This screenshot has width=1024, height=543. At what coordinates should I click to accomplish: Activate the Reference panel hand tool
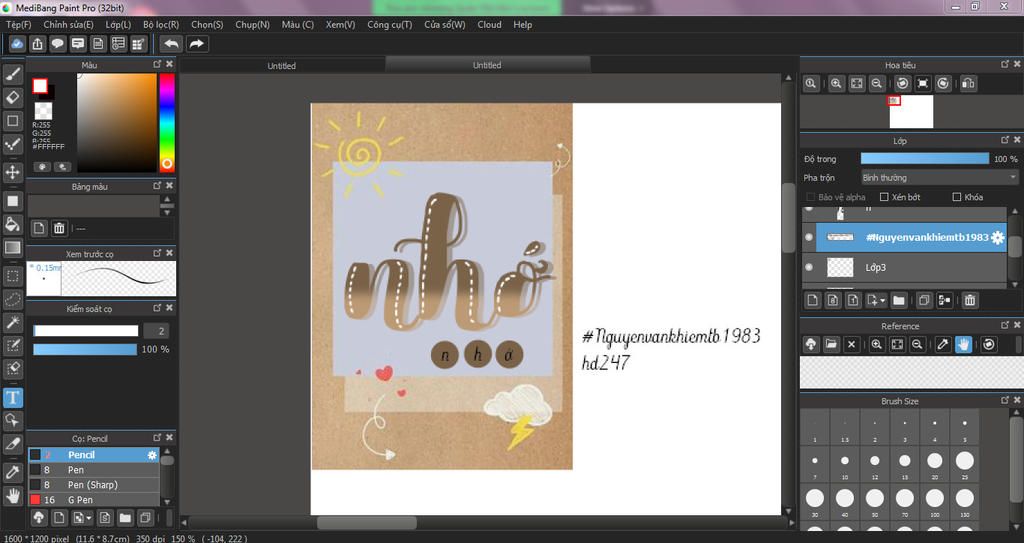point(963,344)
